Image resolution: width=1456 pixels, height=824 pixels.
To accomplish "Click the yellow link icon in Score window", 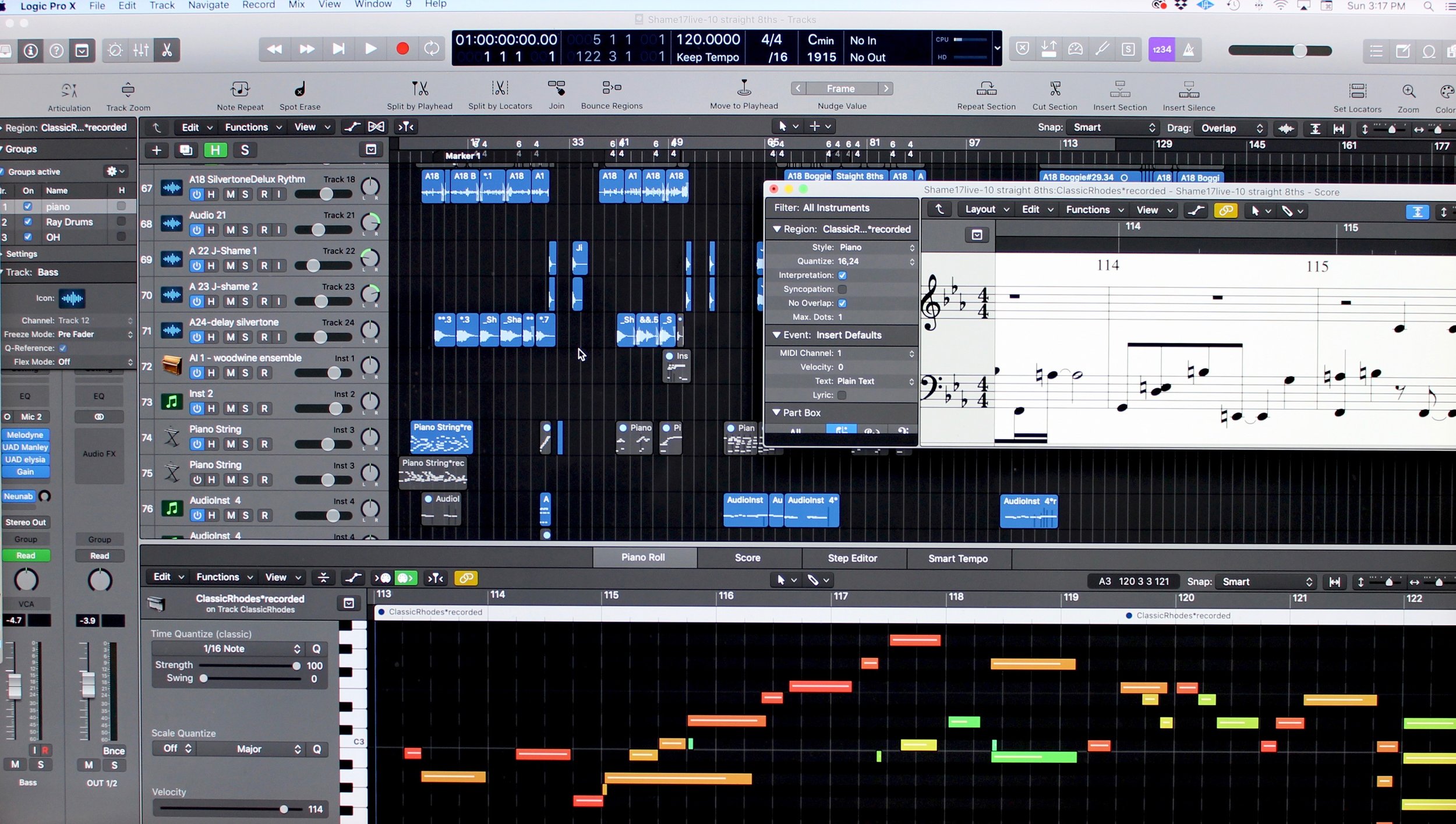I will click(x=1225, y=210).
